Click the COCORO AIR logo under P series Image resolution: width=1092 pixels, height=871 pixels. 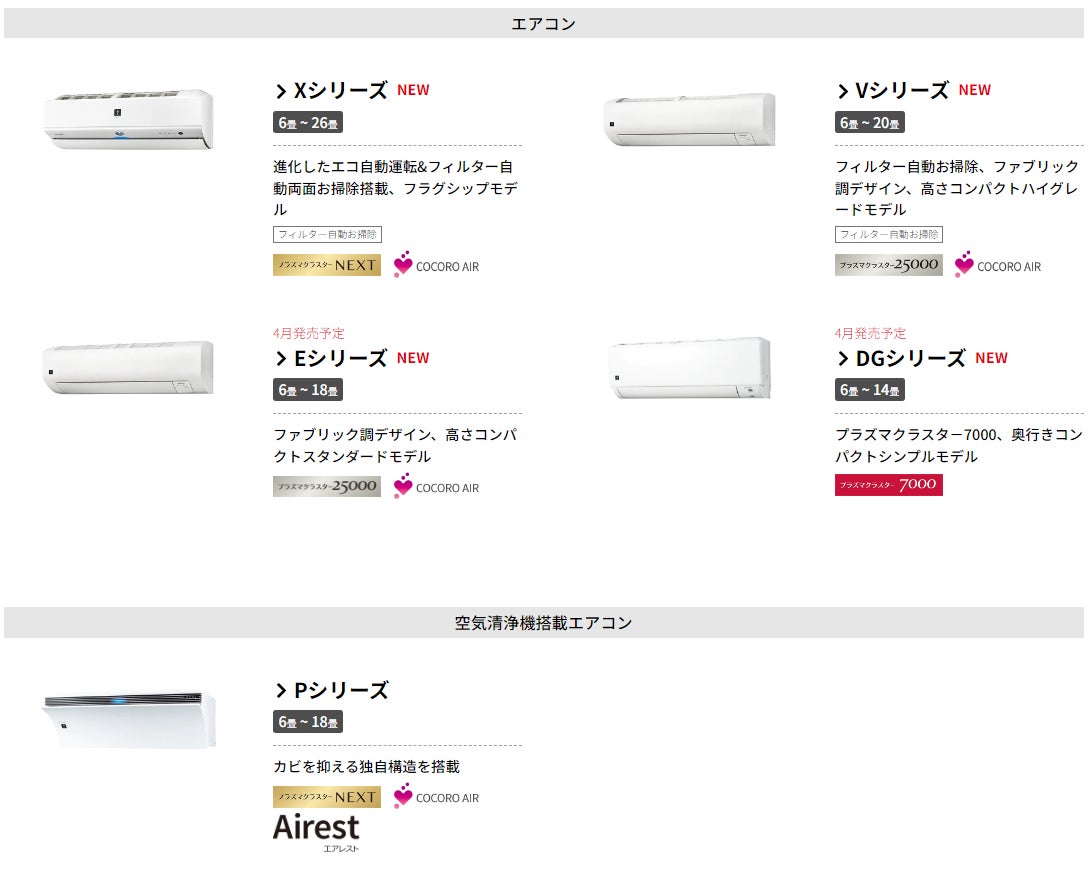[436, 797]
